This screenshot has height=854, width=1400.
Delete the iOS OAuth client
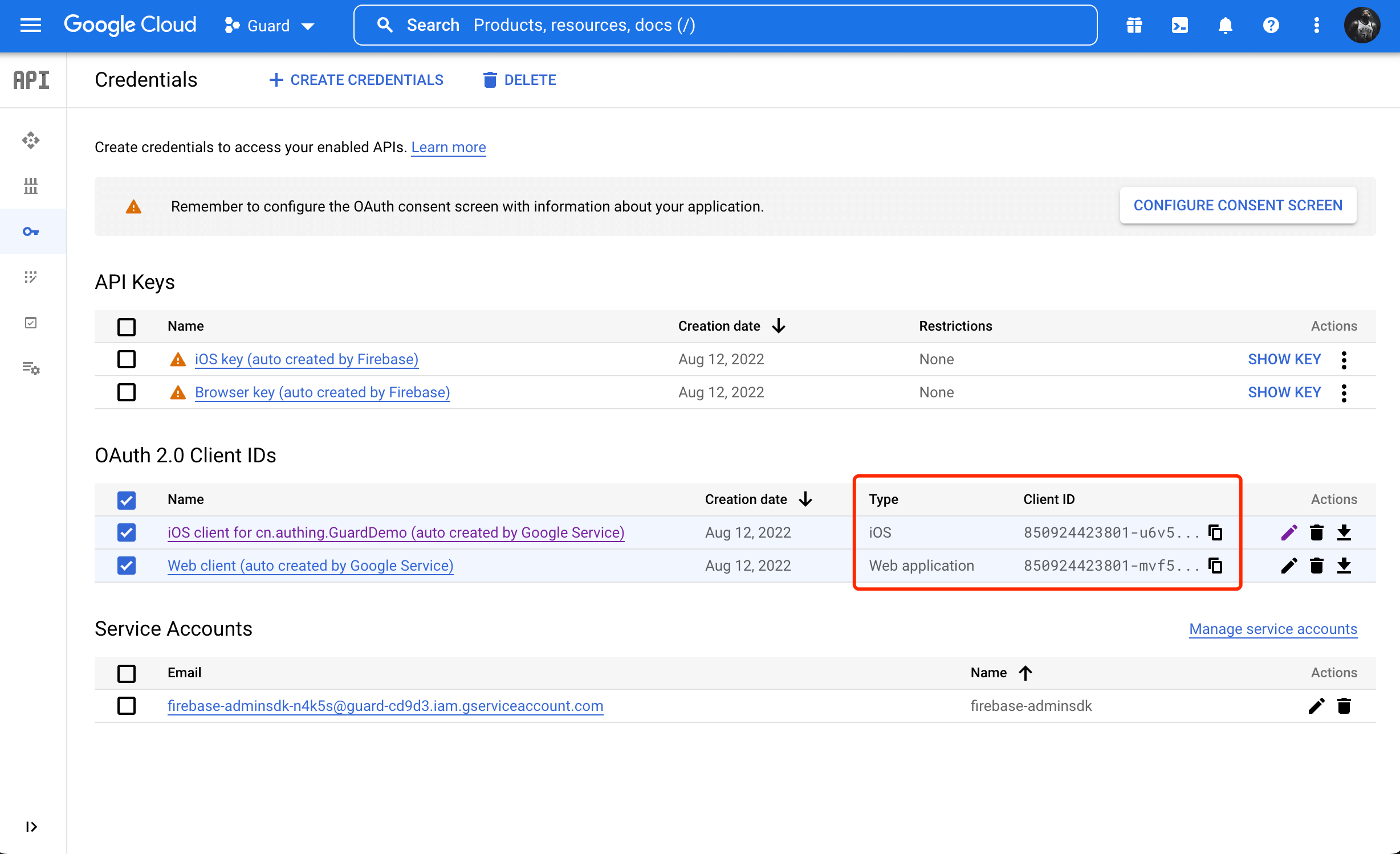pyautogui.click(x=1316, y=532)
